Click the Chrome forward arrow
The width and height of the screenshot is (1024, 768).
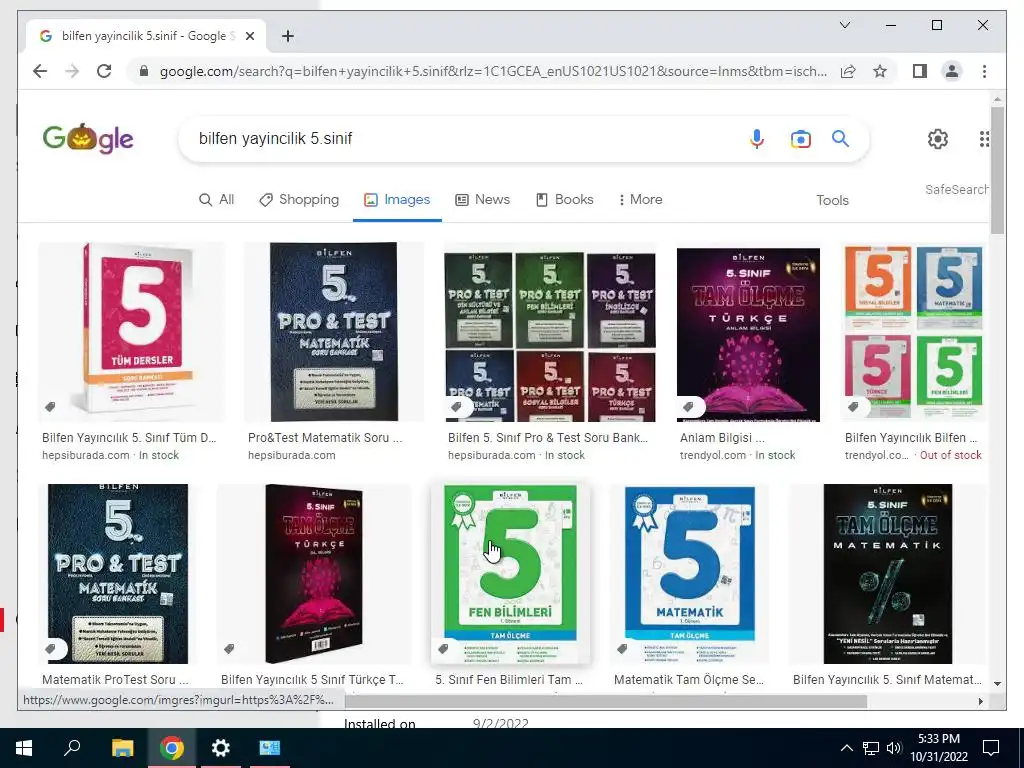[x=72, y=71]
